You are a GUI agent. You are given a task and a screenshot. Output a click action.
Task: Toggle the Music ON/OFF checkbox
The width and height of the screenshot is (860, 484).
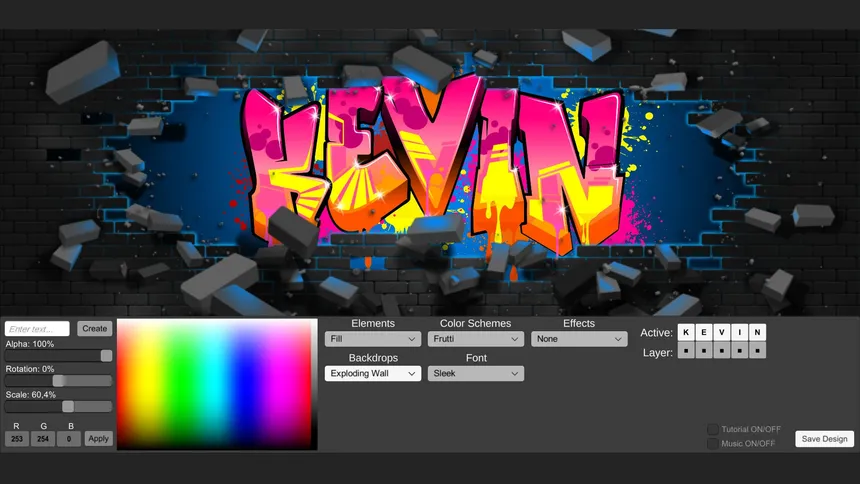tap(712, 443)
